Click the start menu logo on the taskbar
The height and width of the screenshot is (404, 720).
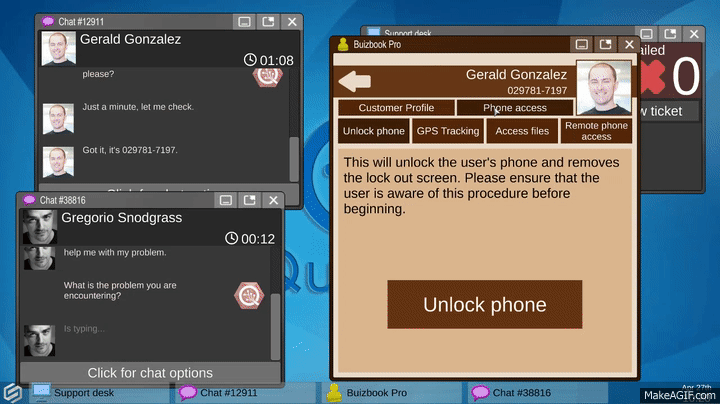coord(13,393)
